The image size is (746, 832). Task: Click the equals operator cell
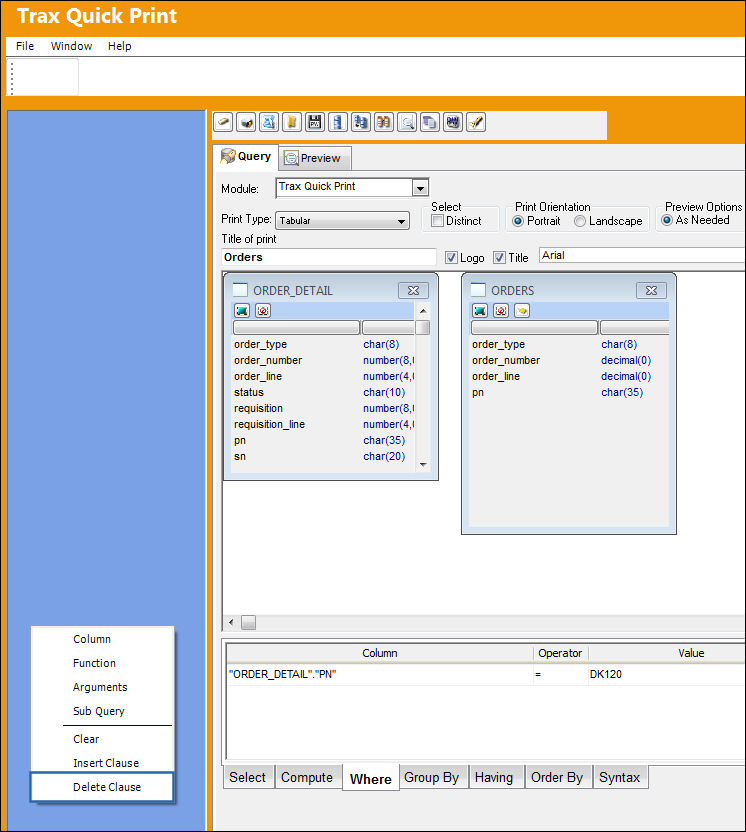tap(561, 674)
